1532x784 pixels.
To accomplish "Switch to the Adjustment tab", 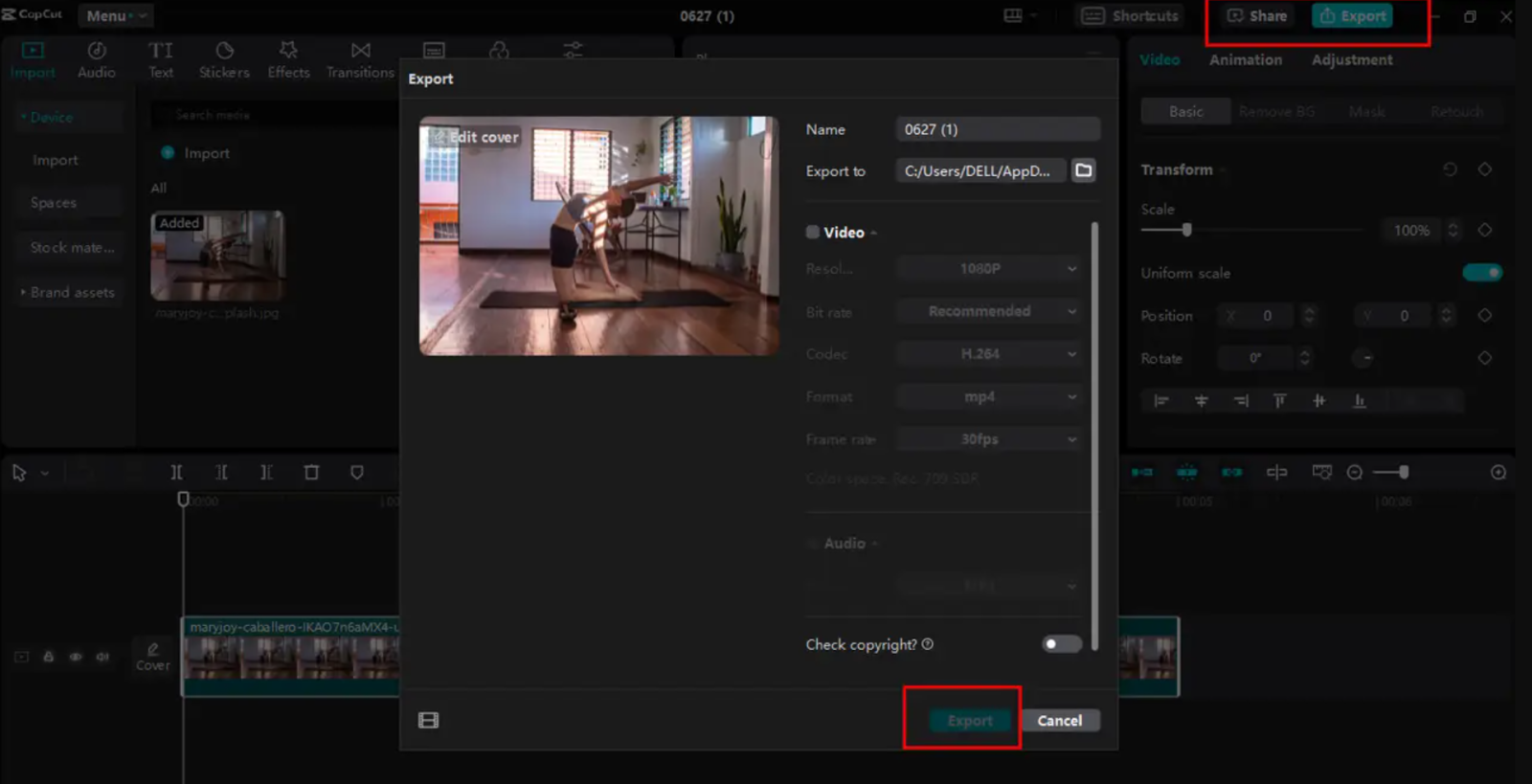I will pyautogui.click(x=1352, y=59).
